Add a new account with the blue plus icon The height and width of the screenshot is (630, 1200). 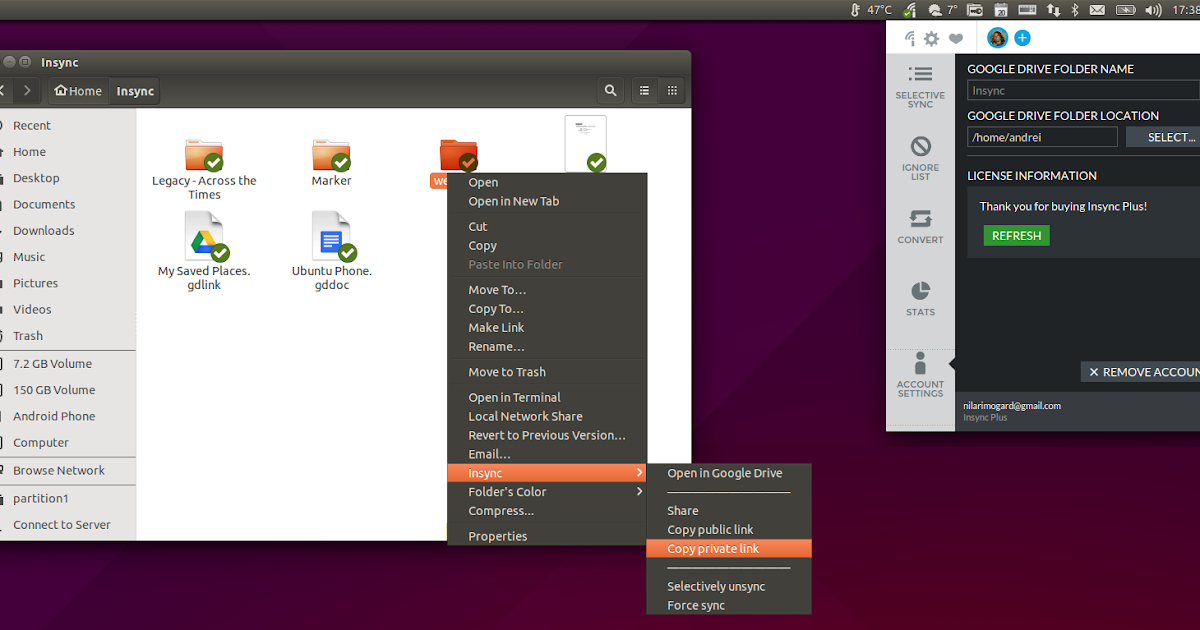click(x=1022, y=37)
